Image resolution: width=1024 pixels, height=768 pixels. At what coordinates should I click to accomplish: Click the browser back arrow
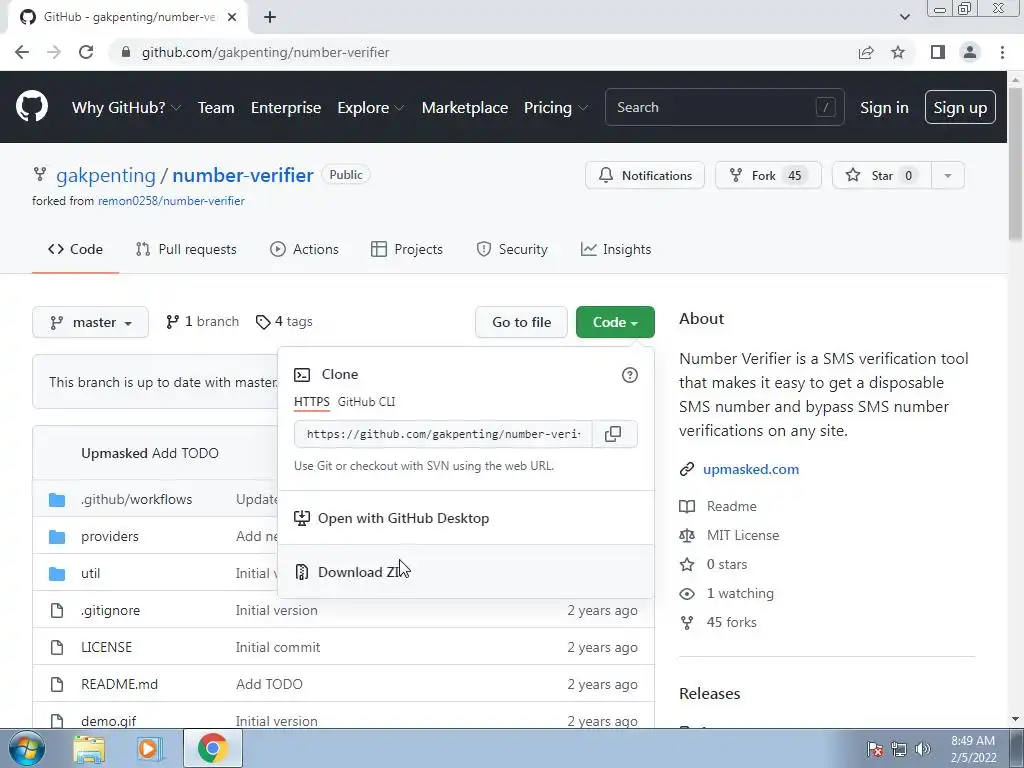click(x=22, y=52)
